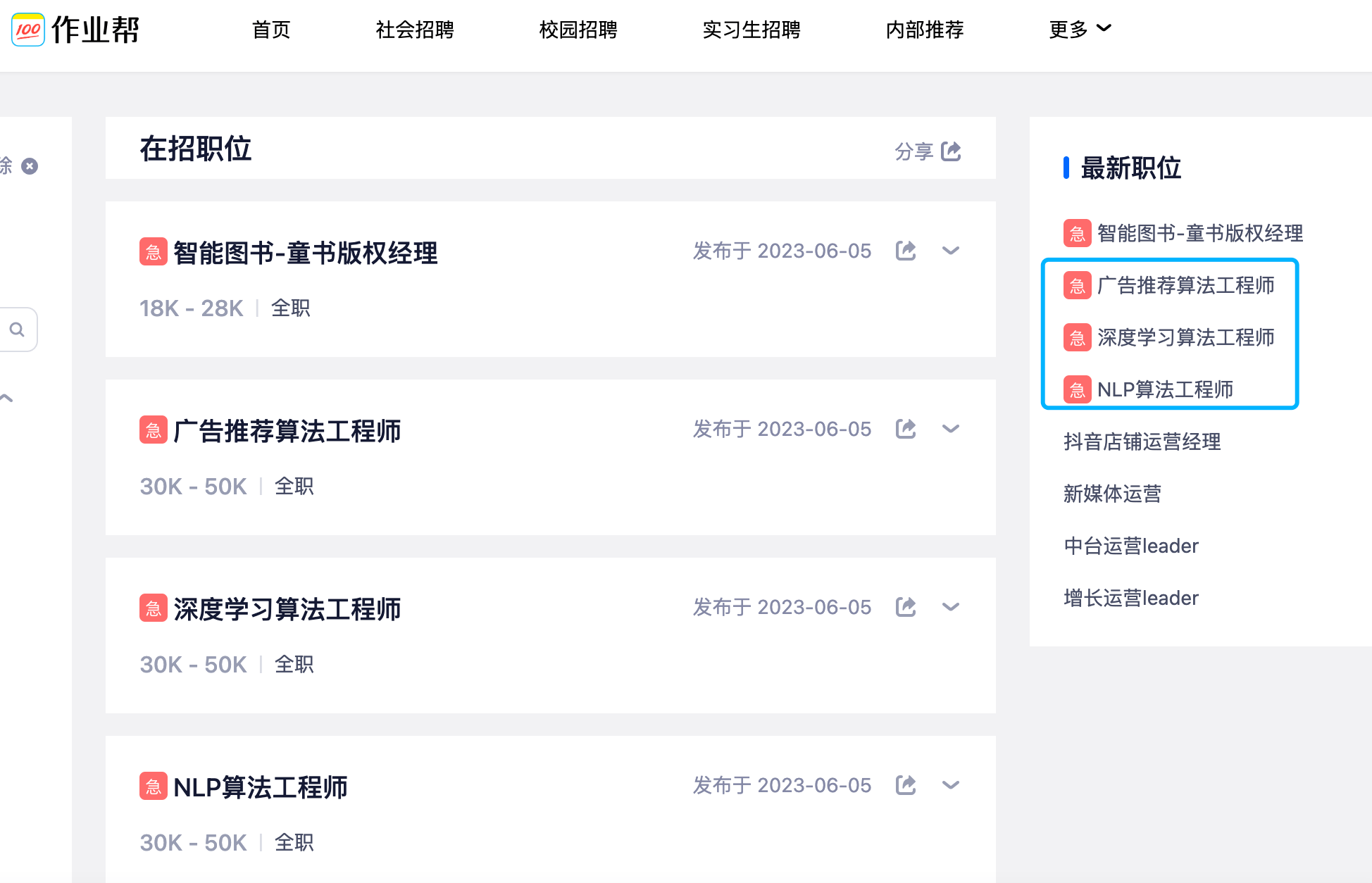The height and width of the screenshot is (883, 1372).
Task: Switch to the 社会招聘 navigation tab
Action: 415,30
